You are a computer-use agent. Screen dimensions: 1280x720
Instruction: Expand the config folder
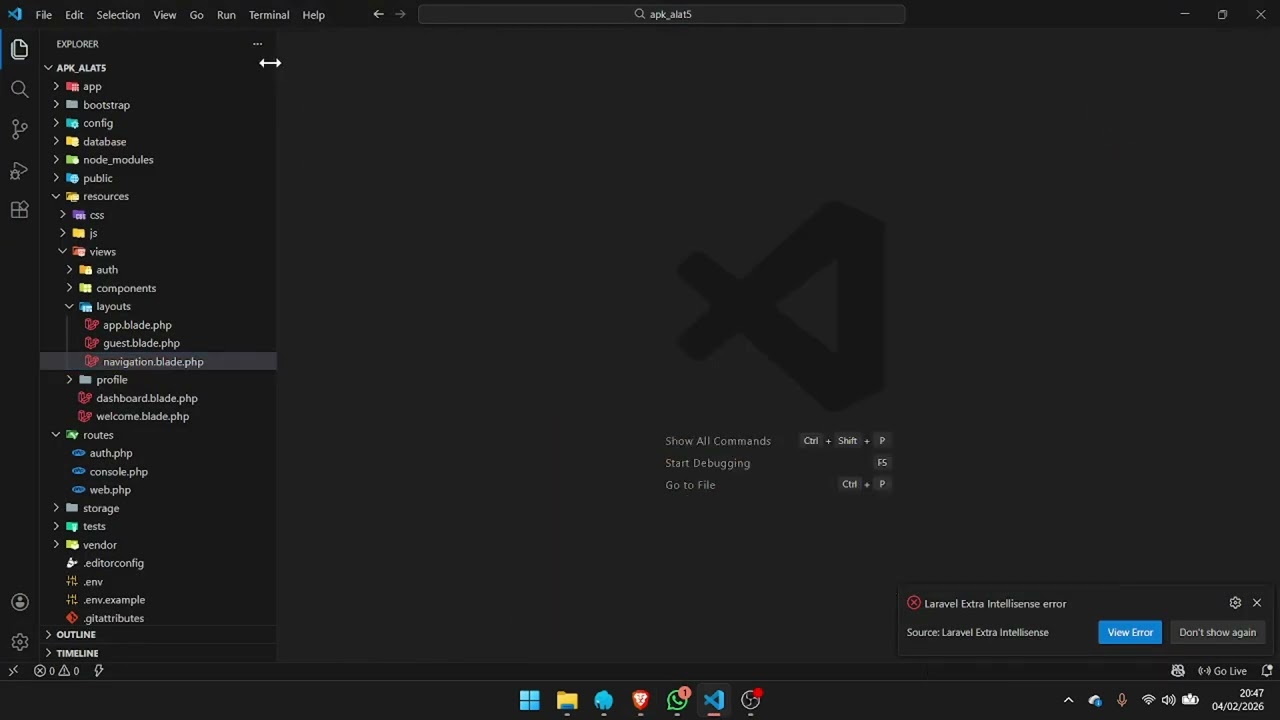(x=158, y=123)
